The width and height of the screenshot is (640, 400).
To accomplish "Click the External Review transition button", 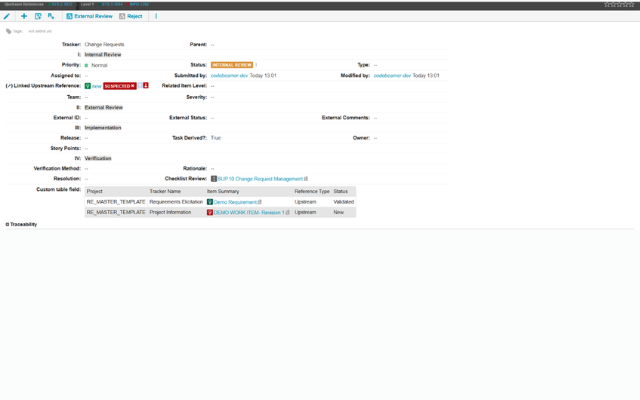I will point(89,16).
